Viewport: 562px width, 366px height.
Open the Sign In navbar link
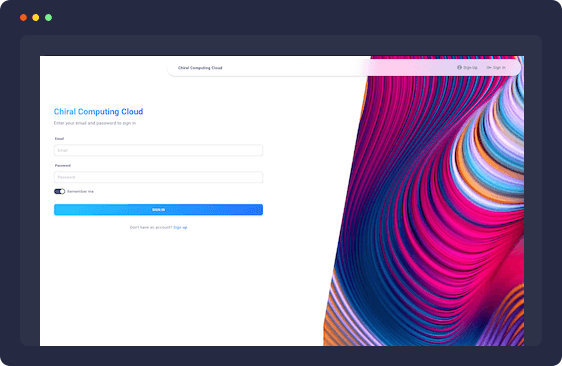[x=496, y=67]
